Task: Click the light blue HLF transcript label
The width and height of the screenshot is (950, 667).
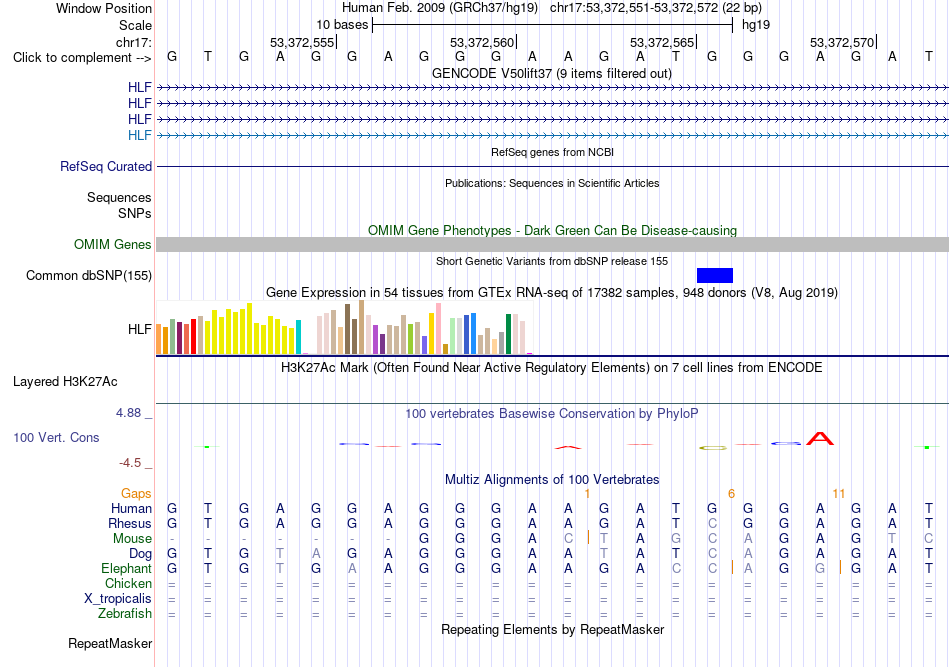Action: (139, 135)
